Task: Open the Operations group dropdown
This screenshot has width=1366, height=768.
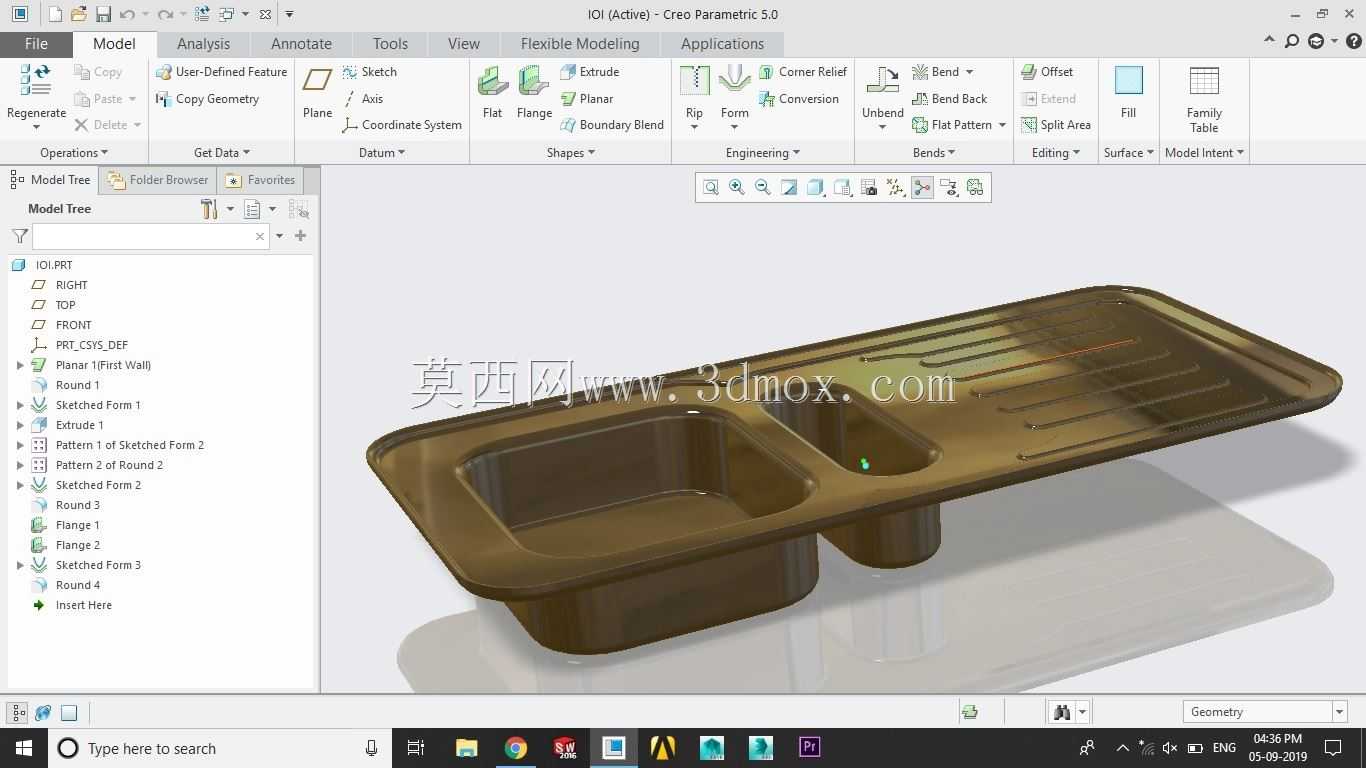Action: [x=74, y=153]
